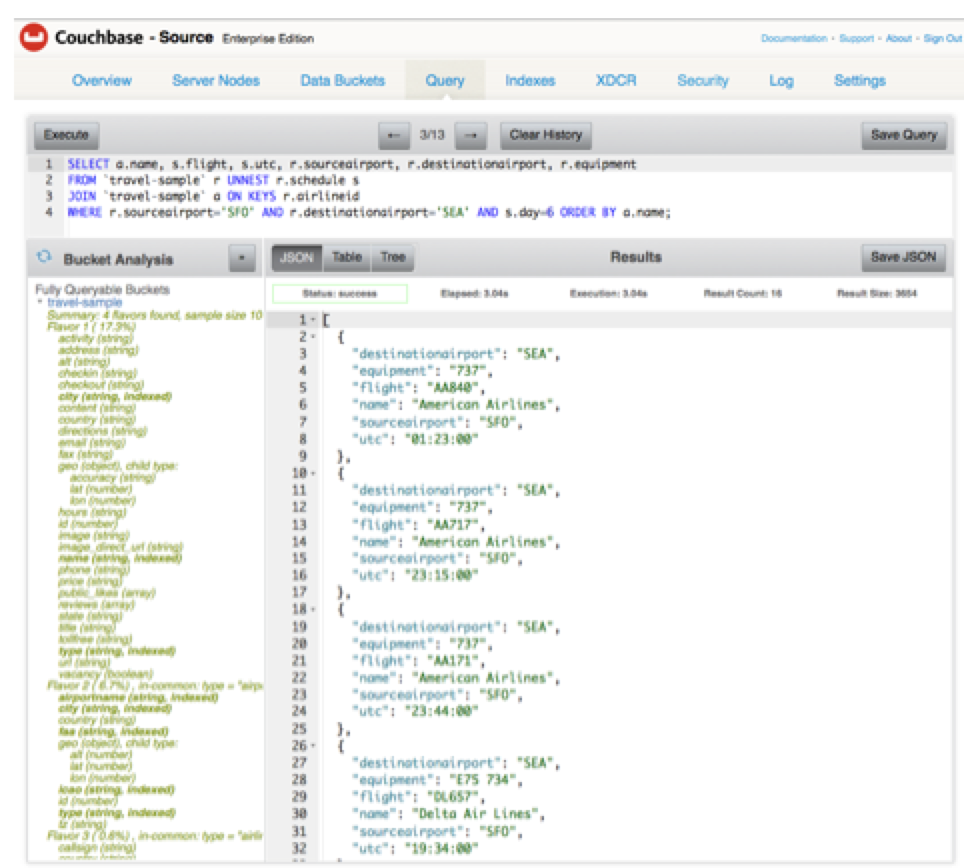Refresh the Bucket Analysis panel
The height and width of the screenshot is (868, 964).
(44, 258)
